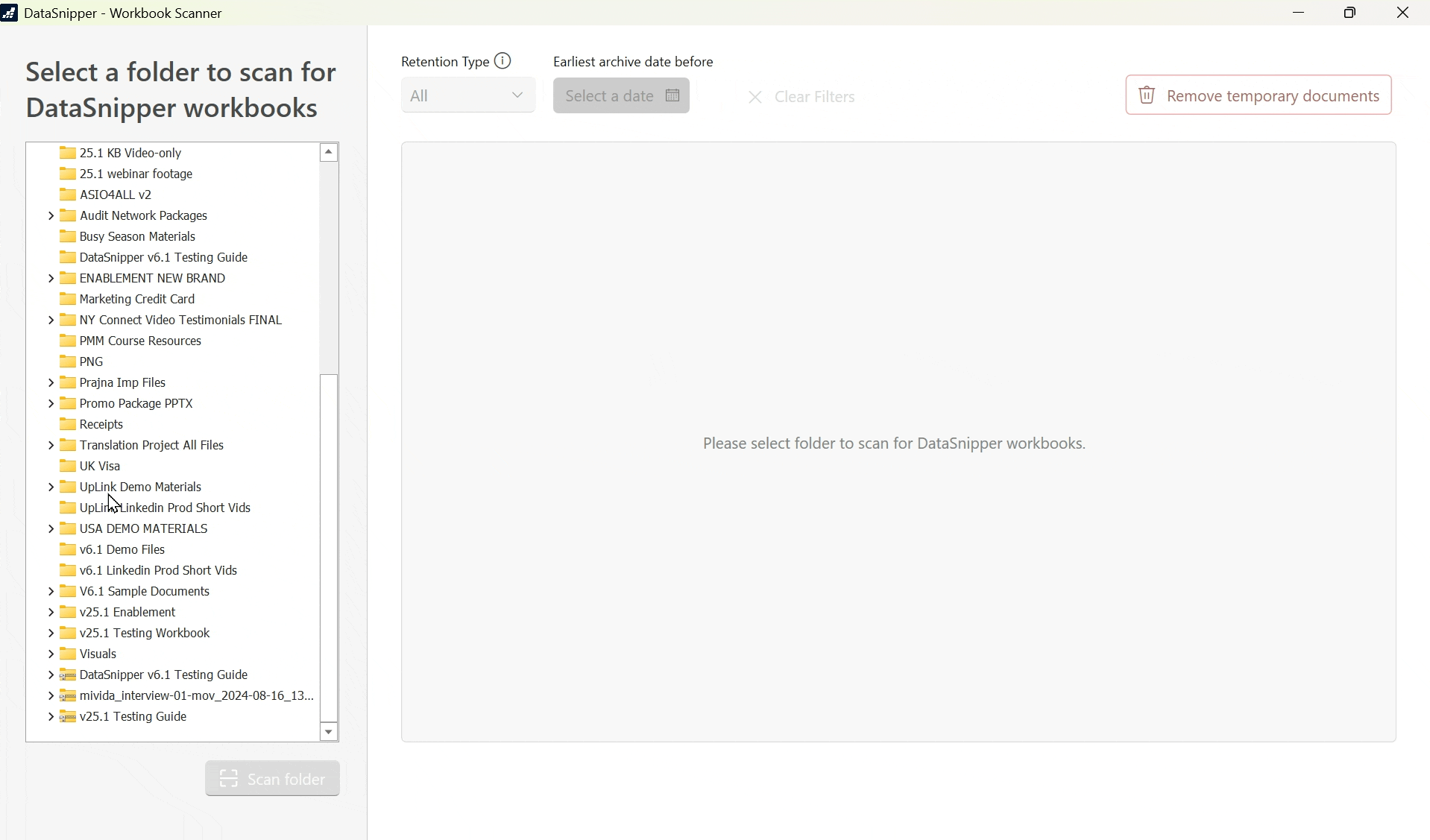
Task: Click the Clear Filters X icon
Action: click(755, 97)
